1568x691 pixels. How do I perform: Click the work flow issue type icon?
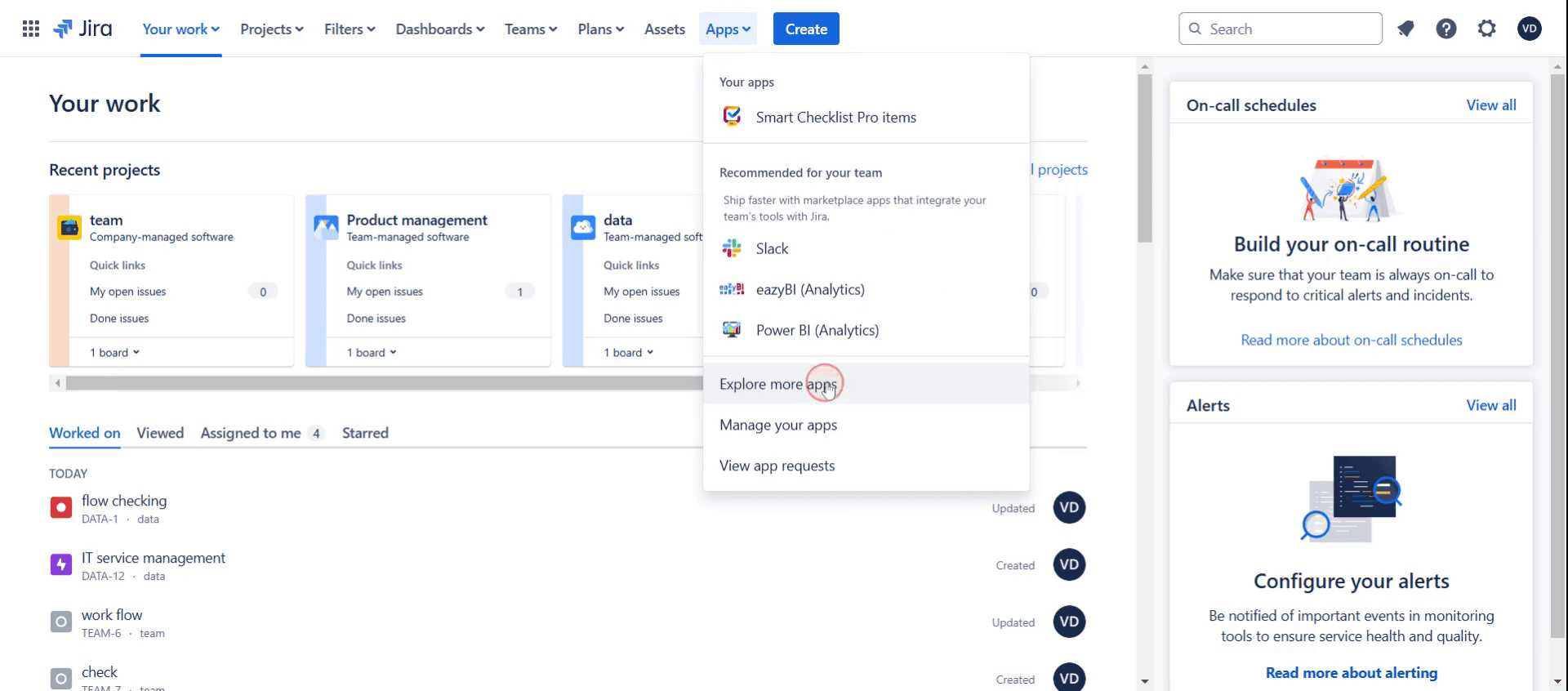pos(61,622)
